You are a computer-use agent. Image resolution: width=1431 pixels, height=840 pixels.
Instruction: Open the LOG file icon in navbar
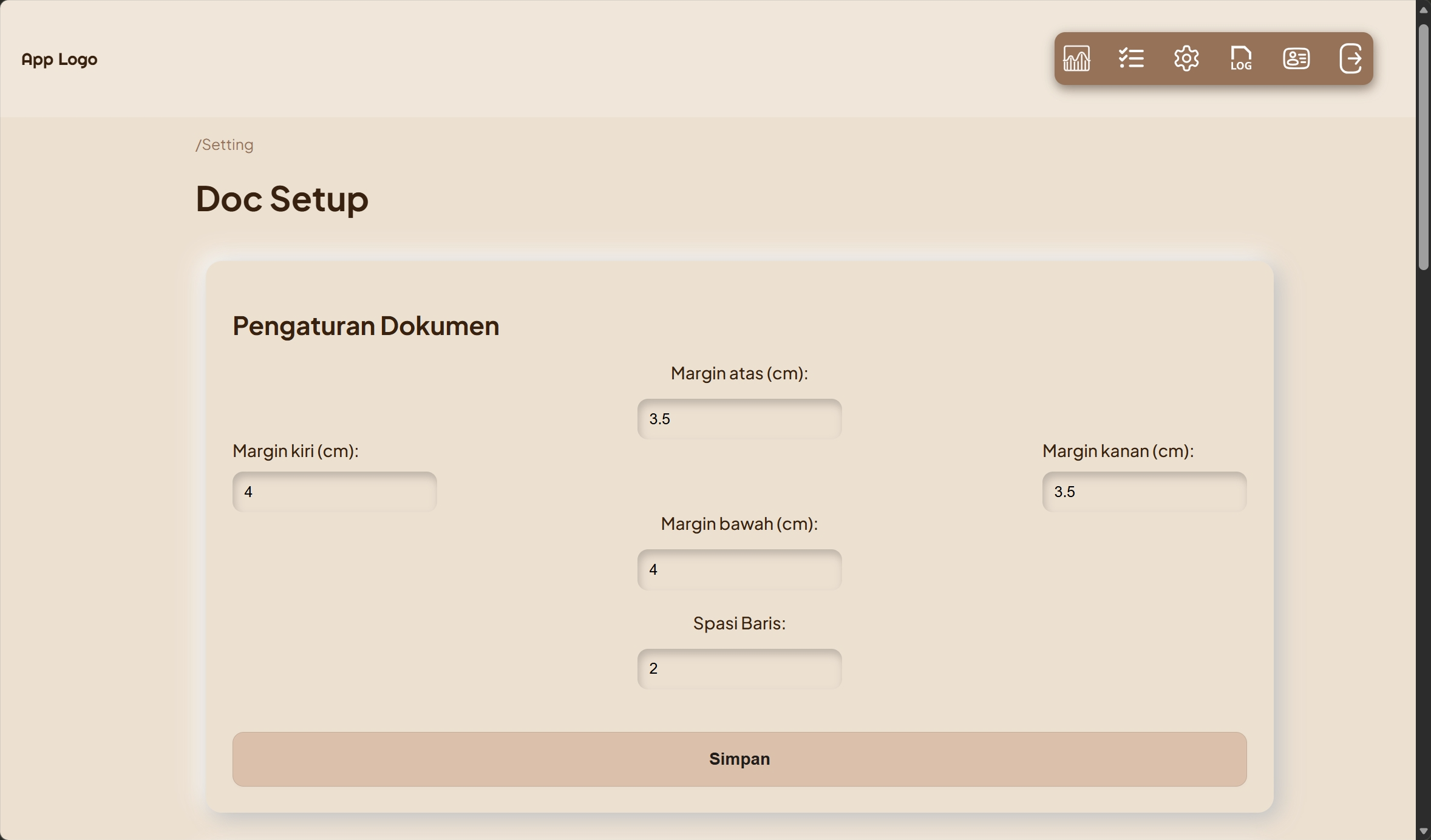pyautogui.click(x=1241, y=59)
